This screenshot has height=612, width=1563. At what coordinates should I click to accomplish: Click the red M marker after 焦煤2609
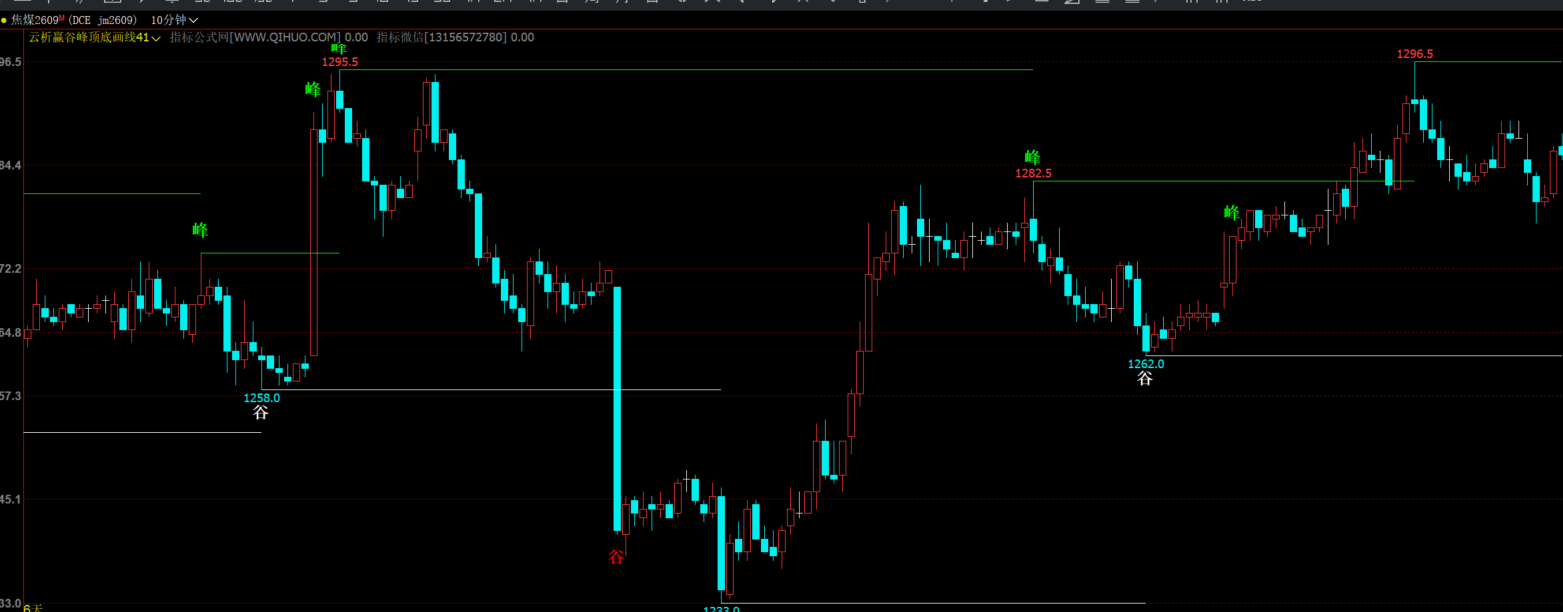coord(63,18)
